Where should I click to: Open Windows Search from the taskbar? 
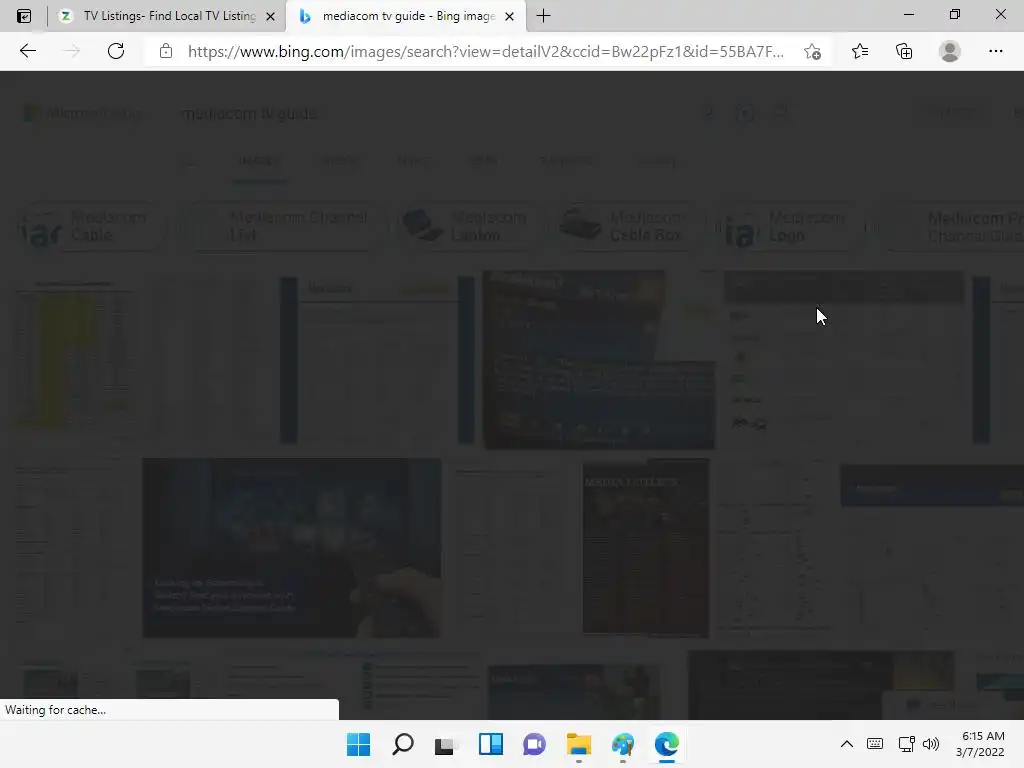tap(403, 744)
